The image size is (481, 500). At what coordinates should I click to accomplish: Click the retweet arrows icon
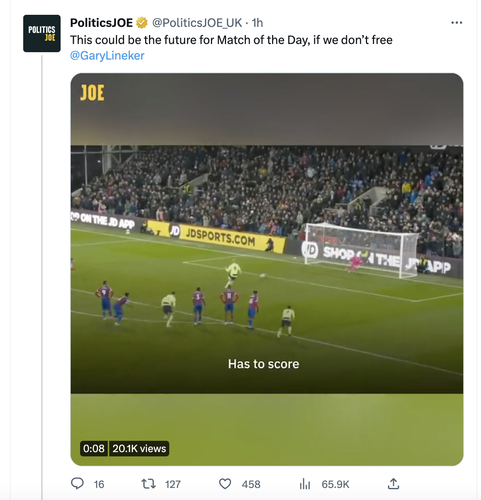(148, 484)
